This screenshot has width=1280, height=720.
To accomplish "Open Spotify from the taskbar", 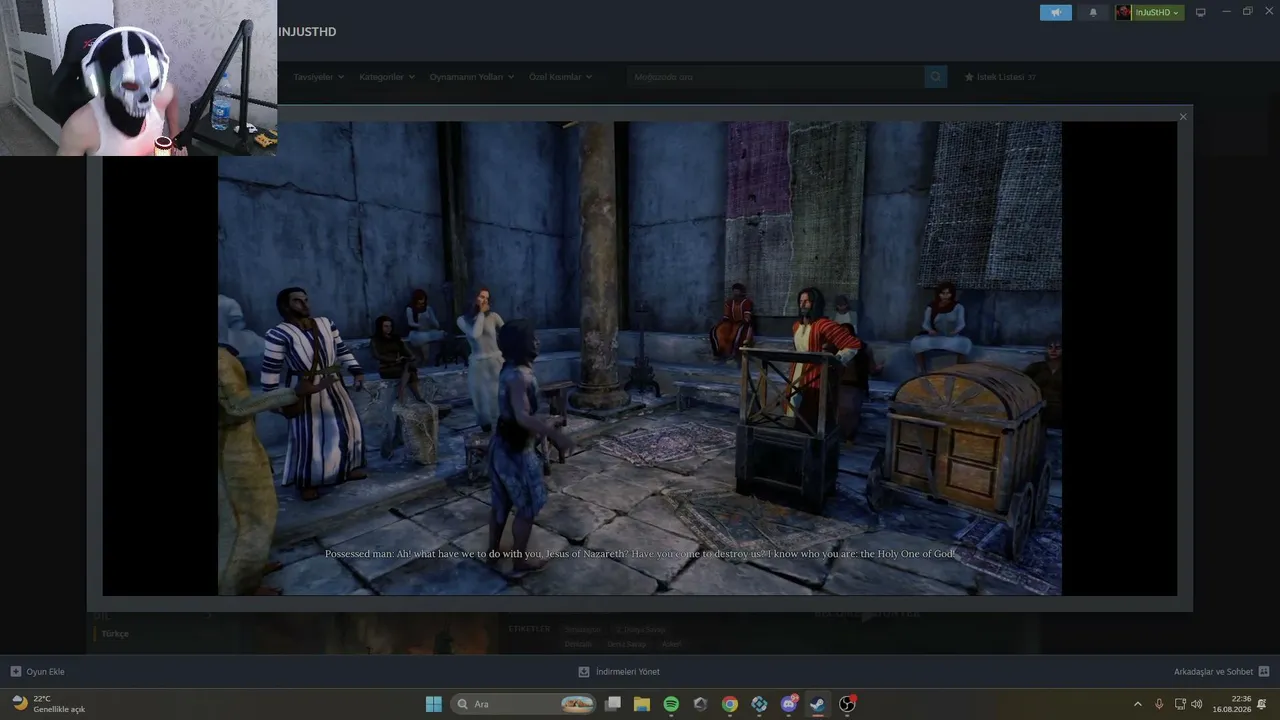I will (x=671, y=704).
